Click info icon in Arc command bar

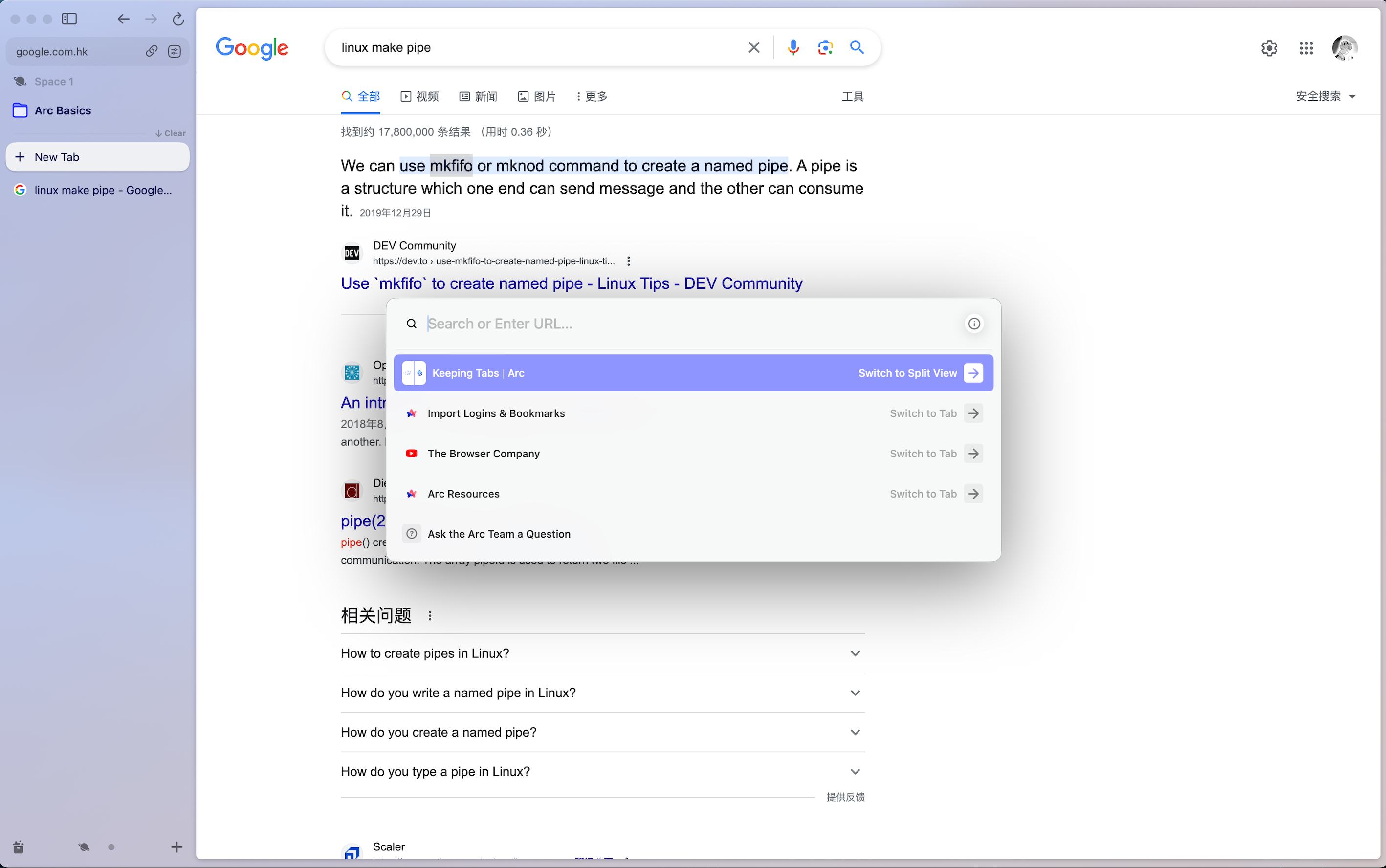(974, 324)
